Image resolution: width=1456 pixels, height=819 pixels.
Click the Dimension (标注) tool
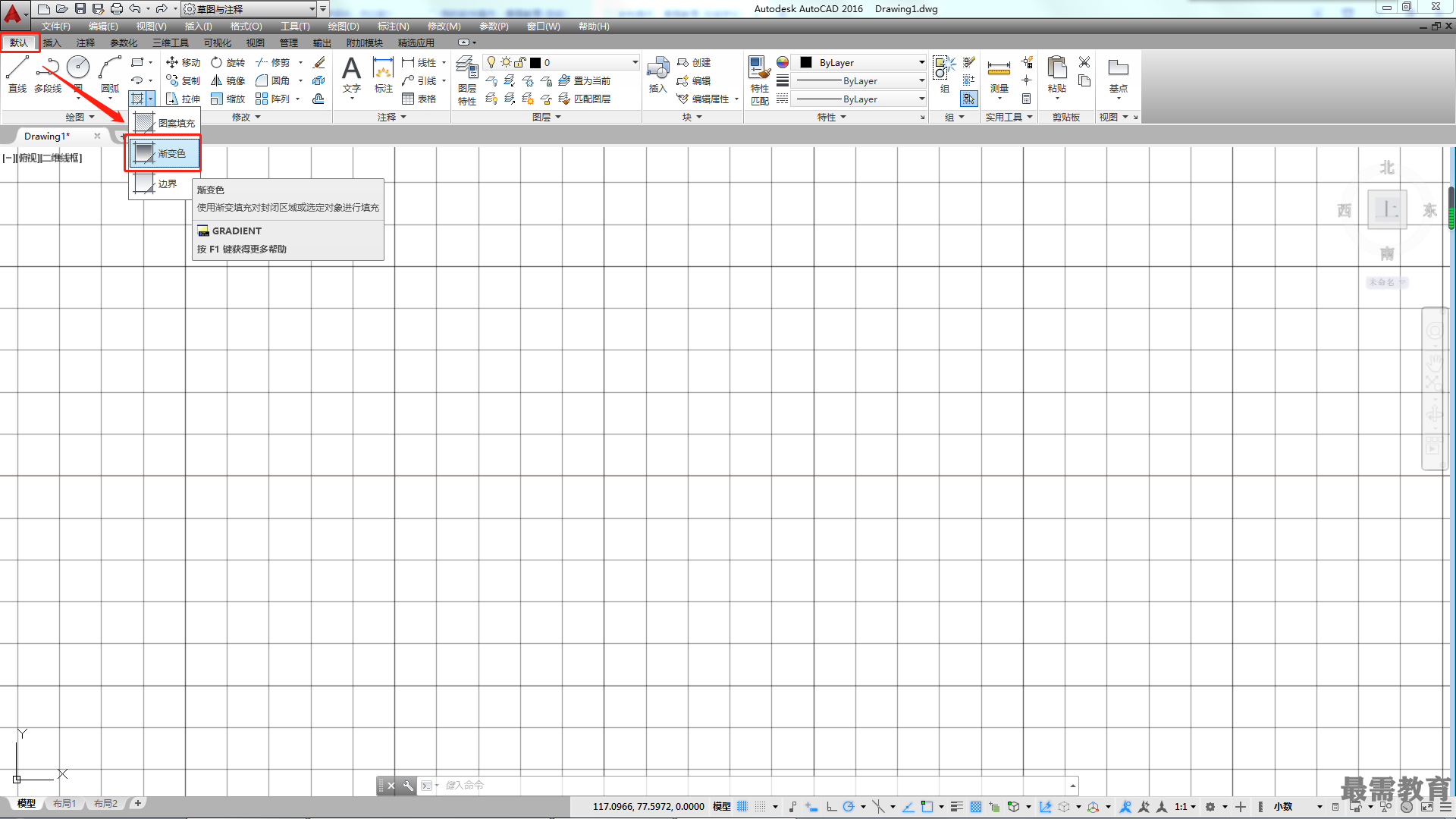tap(384, 74)
